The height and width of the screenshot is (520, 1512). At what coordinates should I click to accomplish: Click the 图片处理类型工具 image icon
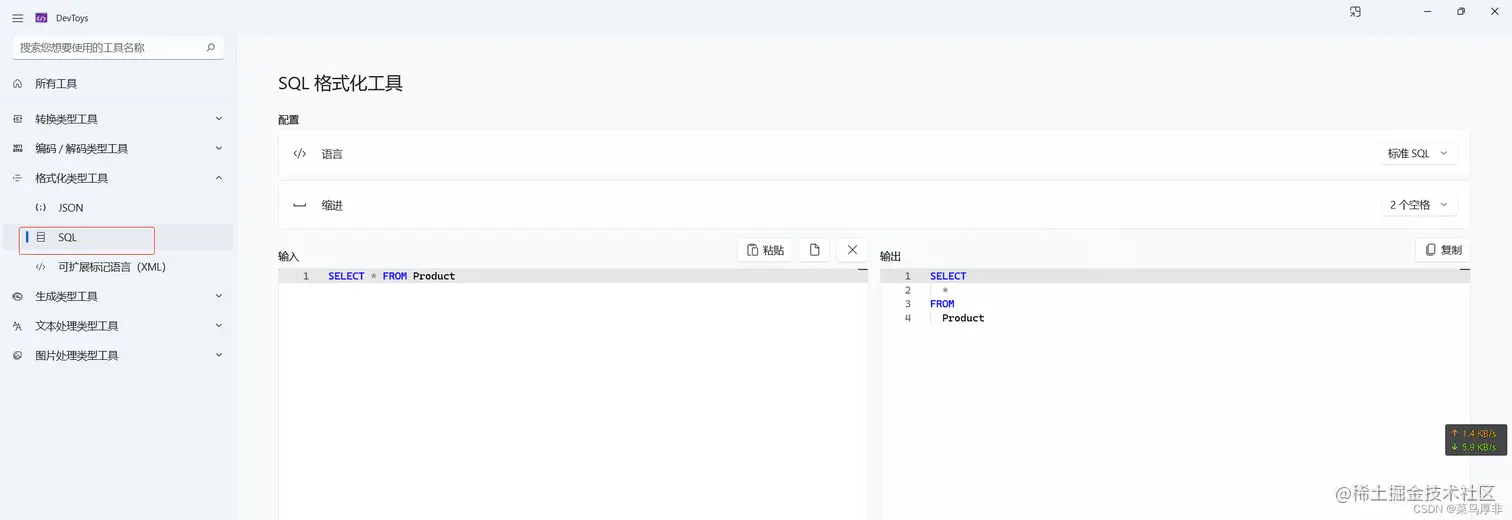(x=17, y=356)
